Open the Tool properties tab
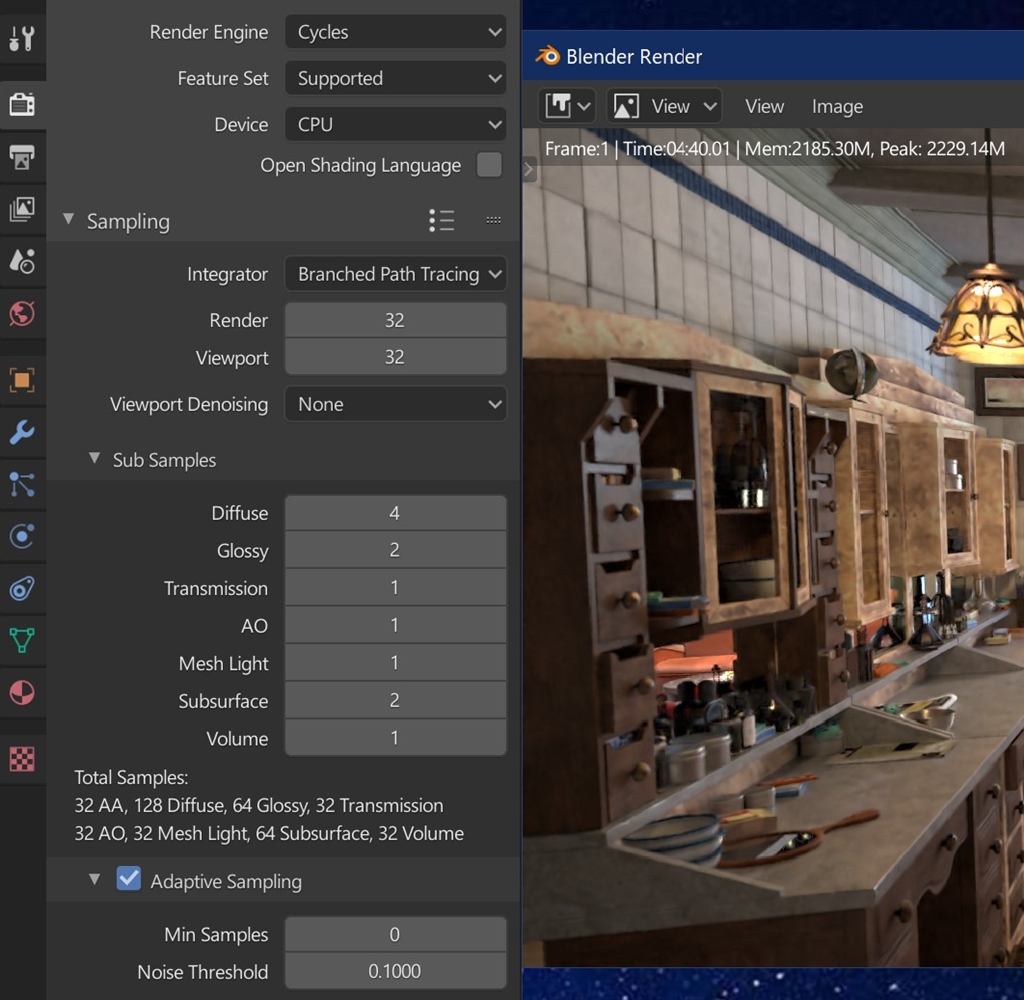The width and height of the screenshot is (1024, 1000). point(22,39)
